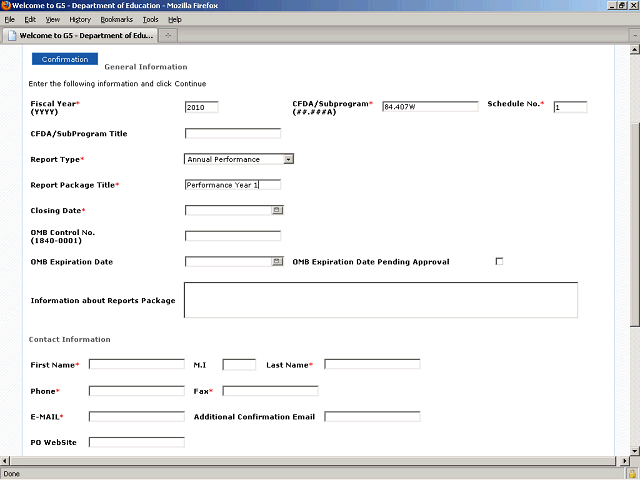Click the security padlock icon in status bar

click(x=632, y=474)
